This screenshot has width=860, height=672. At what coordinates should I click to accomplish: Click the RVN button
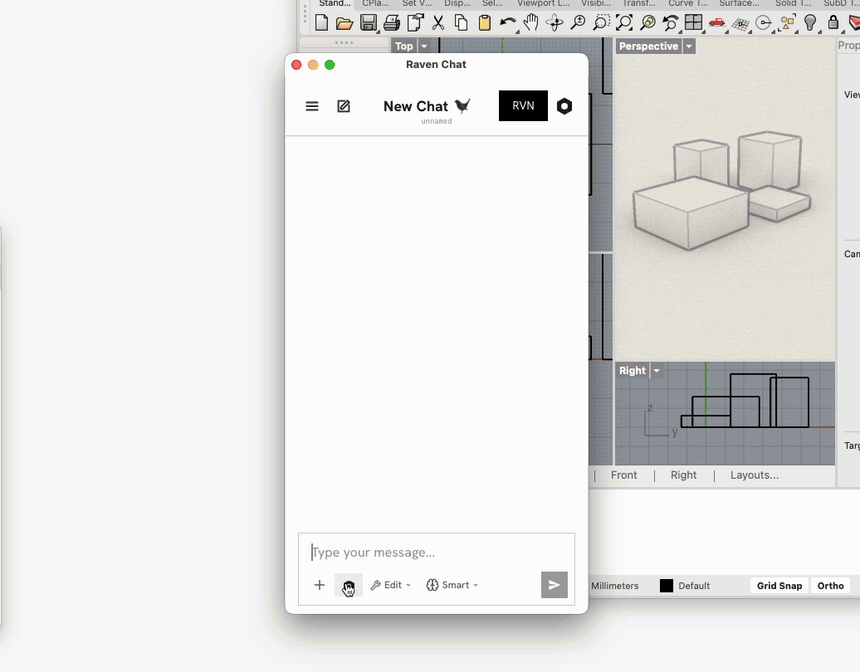523,105
